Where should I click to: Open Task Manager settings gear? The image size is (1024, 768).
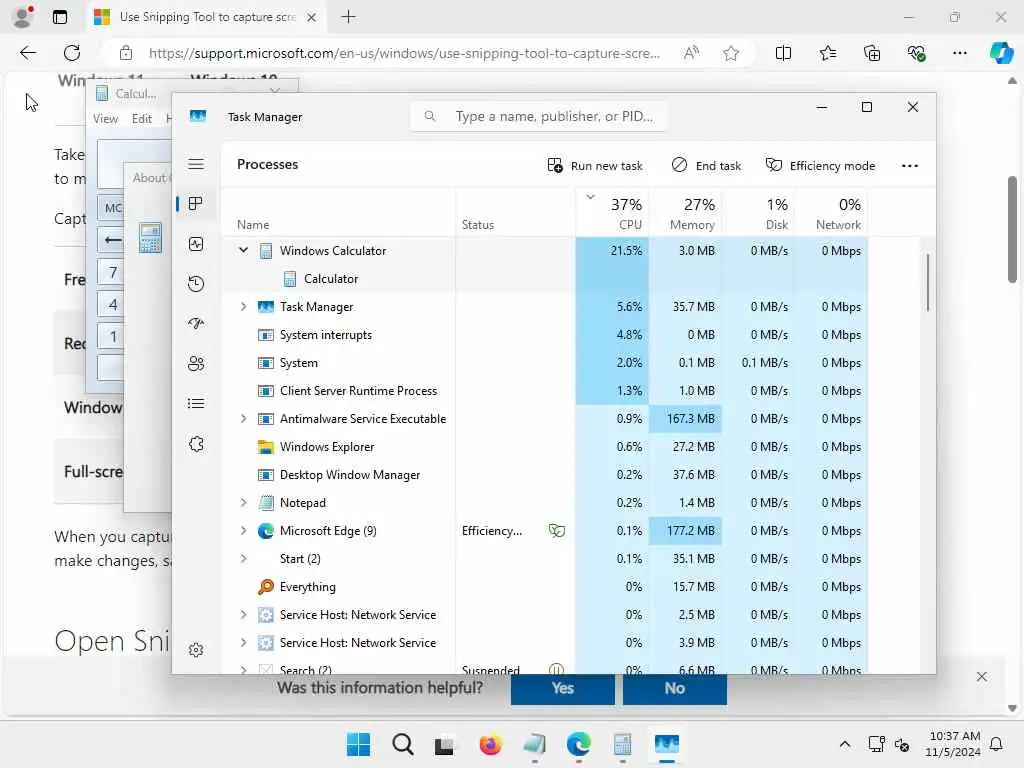click(196, 650)
